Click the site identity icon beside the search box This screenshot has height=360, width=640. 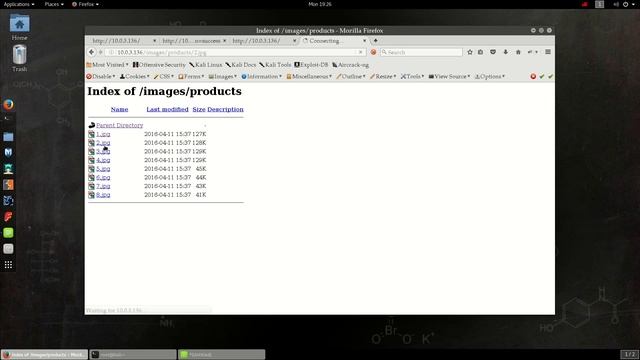[373, 52]
